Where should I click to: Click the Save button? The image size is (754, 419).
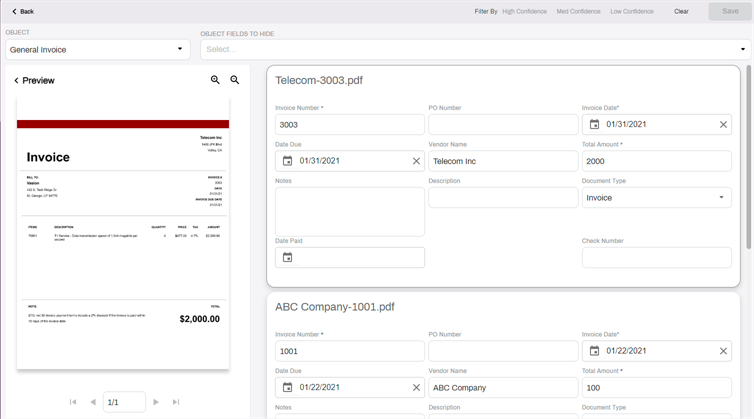[730, 11]
